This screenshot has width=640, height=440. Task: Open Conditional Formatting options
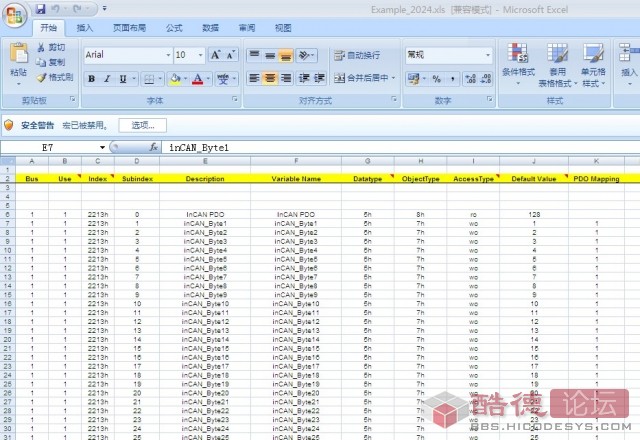click(x=516, y=64)
